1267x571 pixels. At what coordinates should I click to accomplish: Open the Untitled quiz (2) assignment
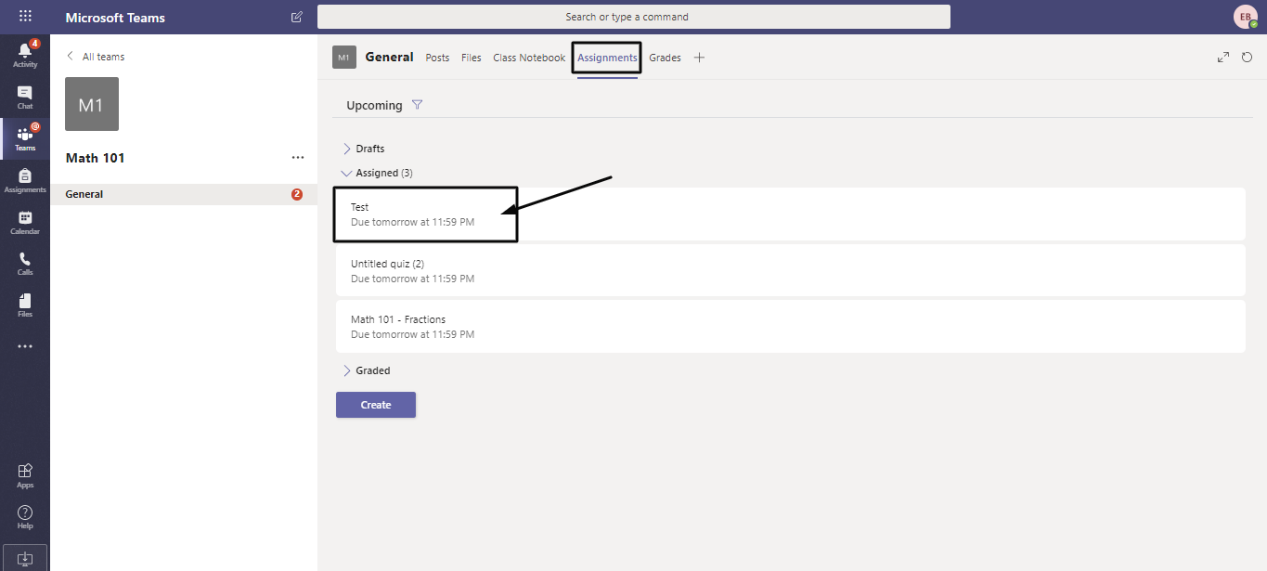click(790, 271)
